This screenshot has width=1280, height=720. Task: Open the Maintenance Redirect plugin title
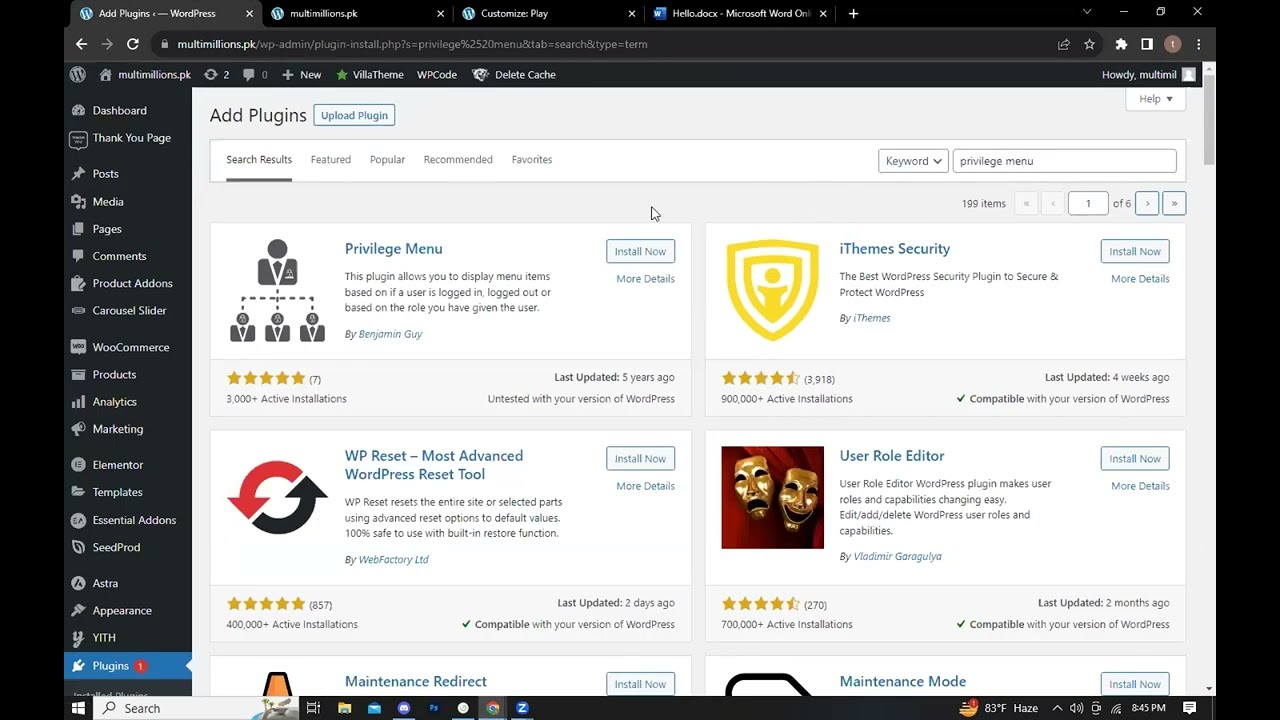coord(416,682)
